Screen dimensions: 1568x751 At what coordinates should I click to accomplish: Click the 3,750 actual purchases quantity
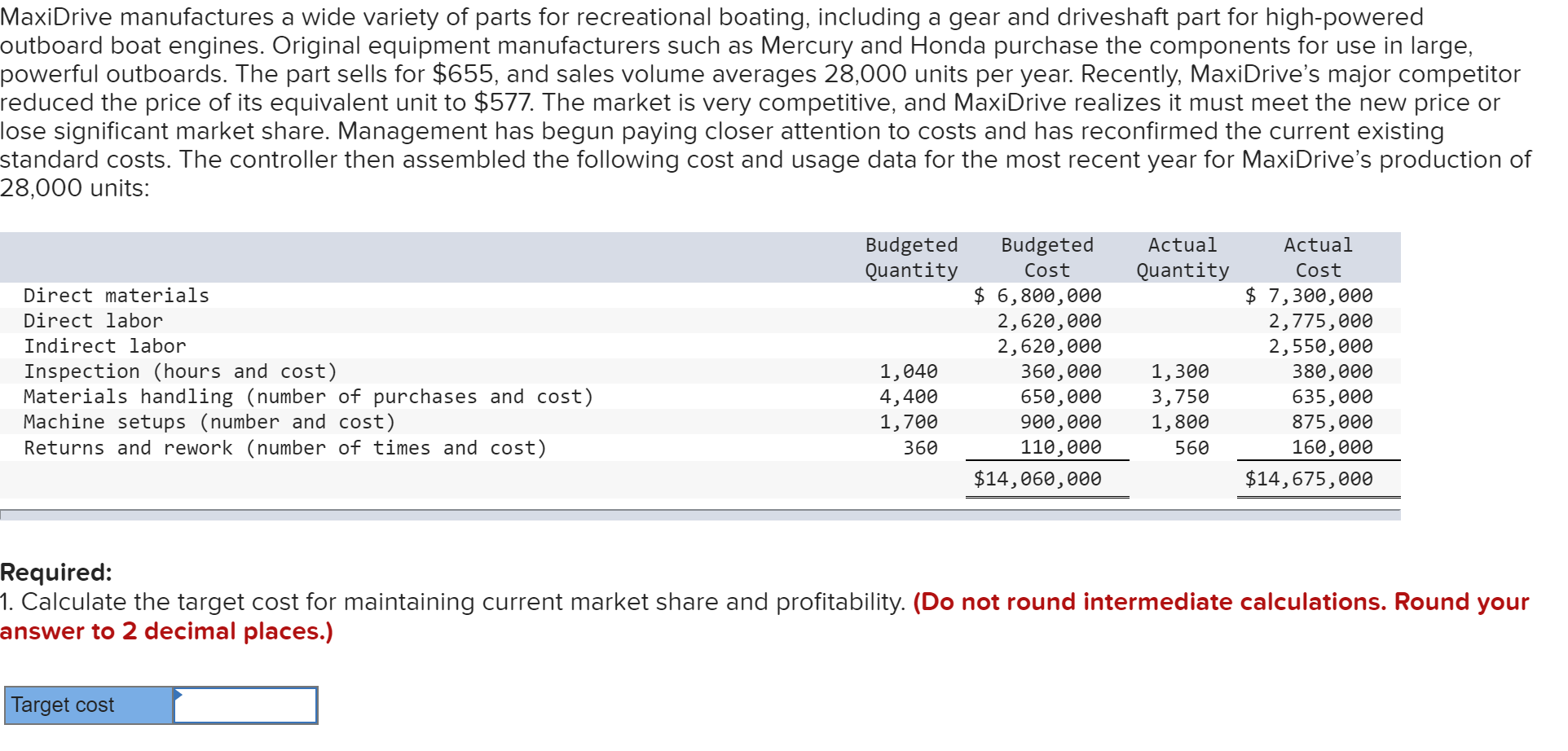click(x=1180, y=397)
